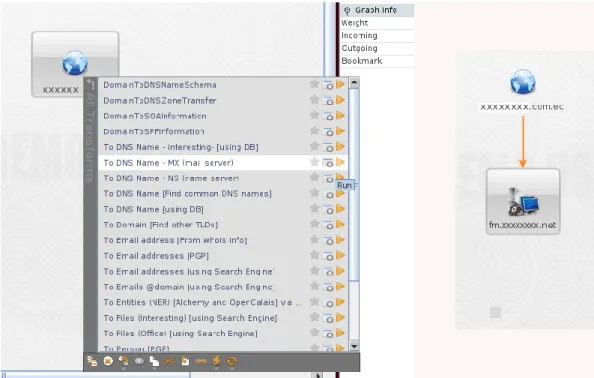594x378 pixels.
Task: Open settings icon for To DNS Name [using DB]
Action: (328, 209)
